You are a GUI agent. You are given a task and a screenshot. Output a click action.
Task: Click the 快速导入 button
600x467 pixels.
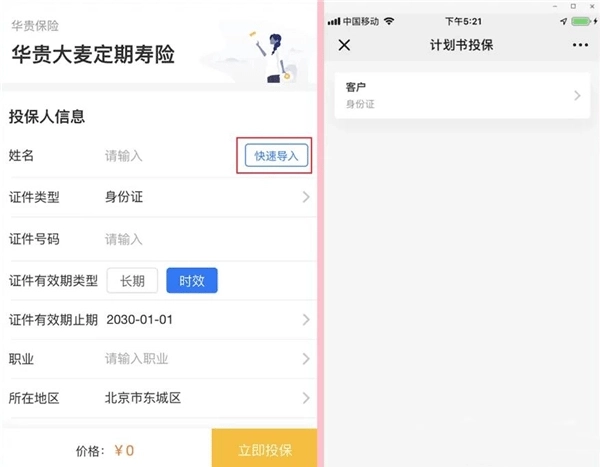click(276, 155)
